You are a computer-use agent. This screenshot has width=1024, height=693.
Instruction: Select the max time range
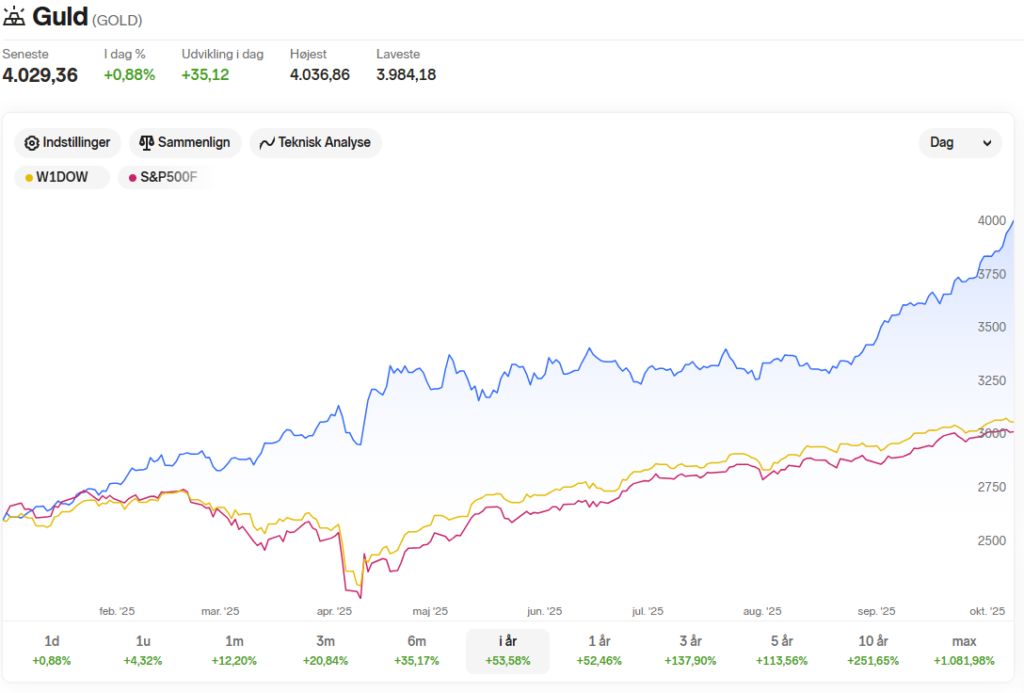[x=964, y=651]
